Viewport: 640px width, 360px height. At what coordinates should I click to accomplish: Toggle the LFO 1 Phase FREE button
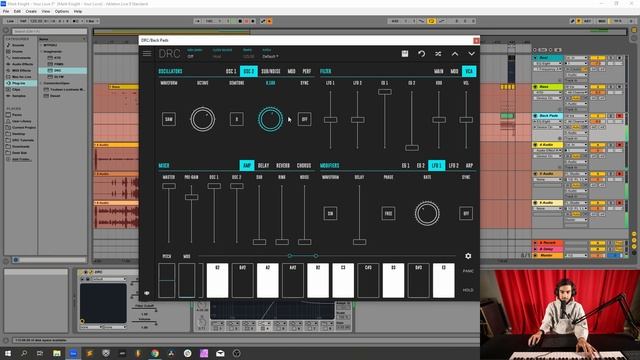point(388,213)
